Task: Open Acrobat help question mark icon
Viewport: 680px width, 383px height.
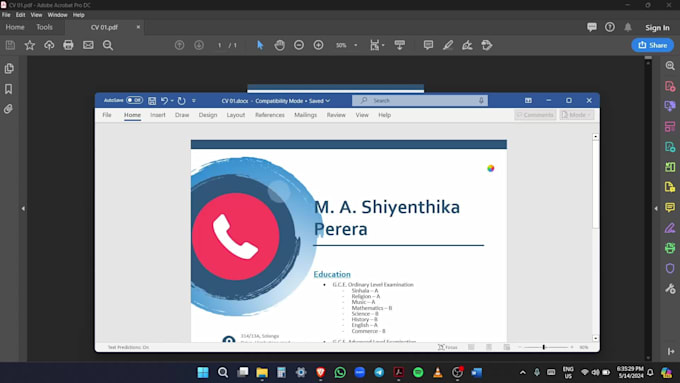Action: coord(610,27)
